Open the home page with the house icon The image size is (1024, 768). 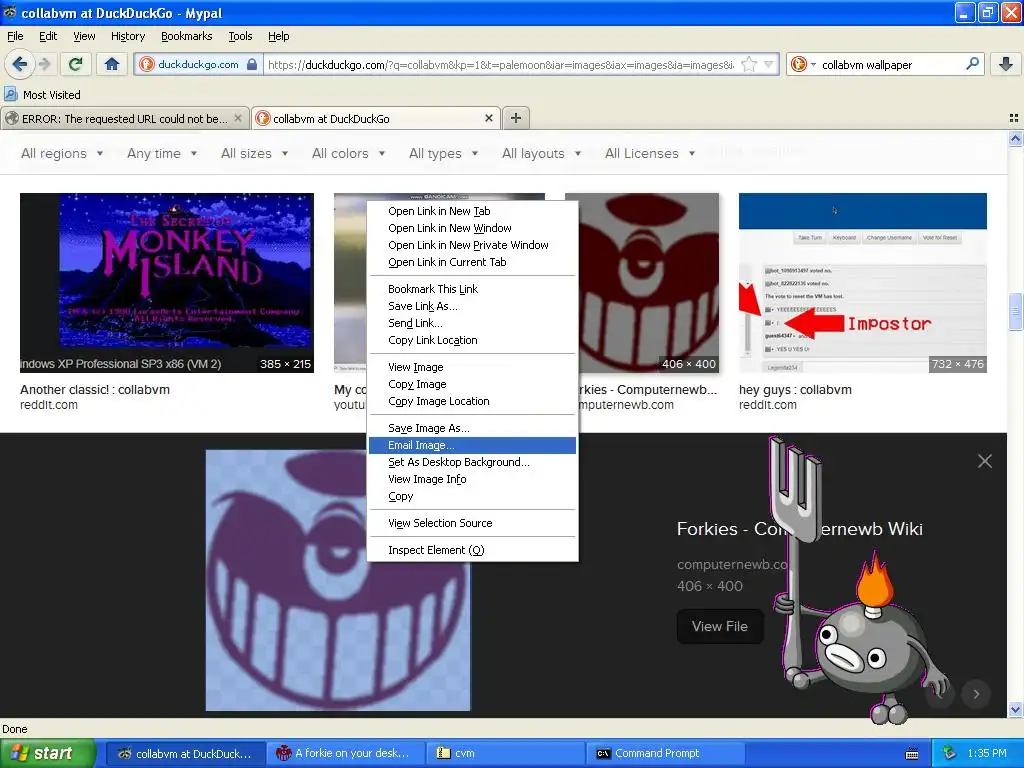(112, 64)
